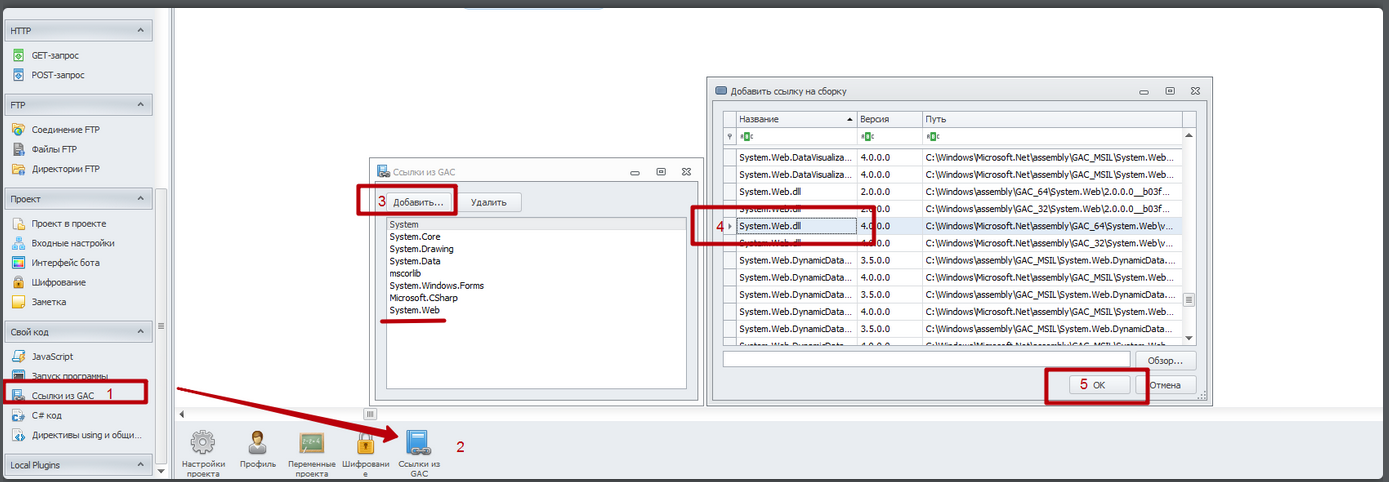Open the Профиль icon in bottom toolbar
The height and width of the screenshot is (482, 1389).
point(257,443)
